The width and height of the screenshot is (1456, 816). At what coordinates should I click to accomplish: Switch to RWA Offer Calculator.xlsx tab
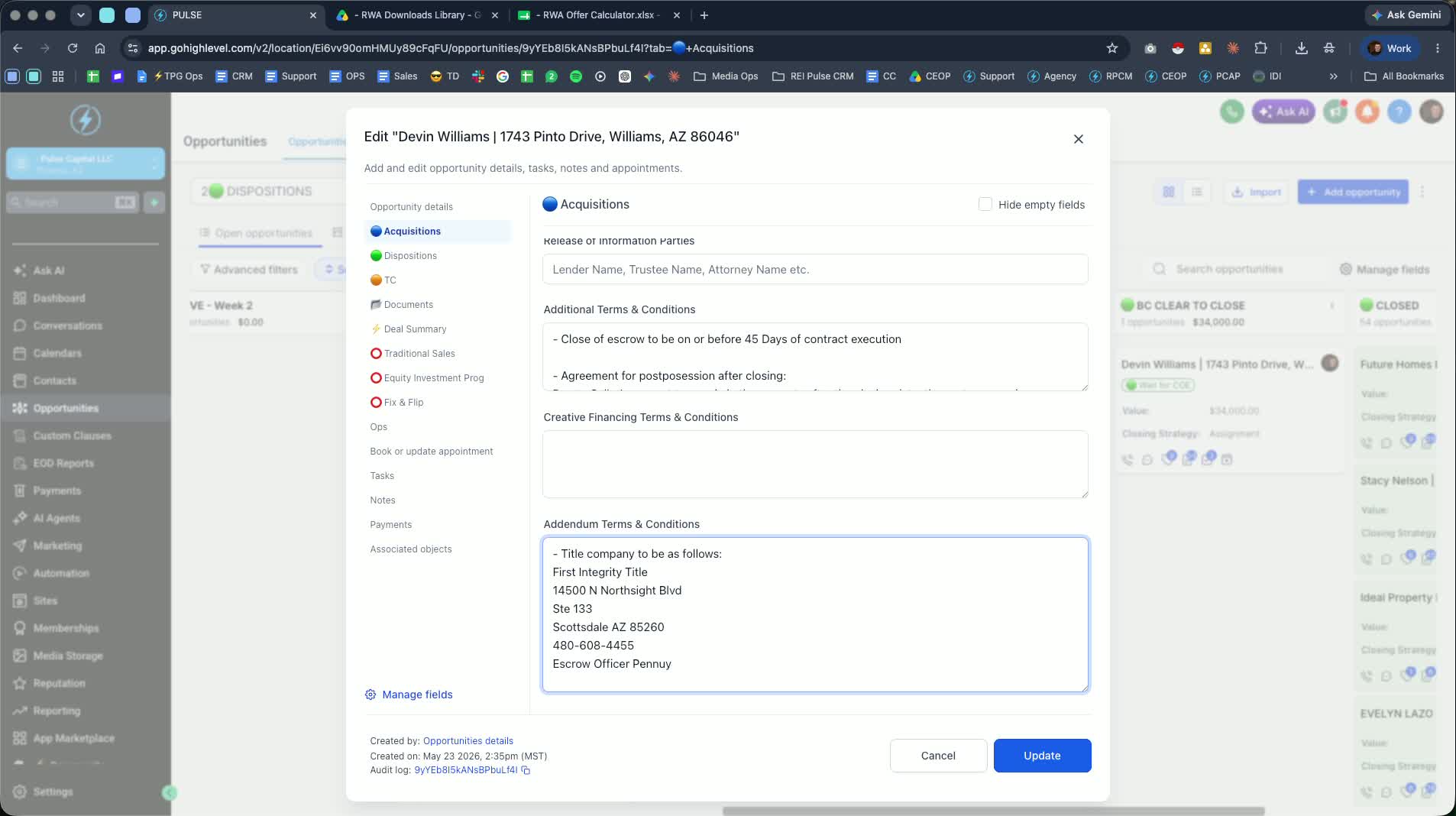[x=598, y=15]
